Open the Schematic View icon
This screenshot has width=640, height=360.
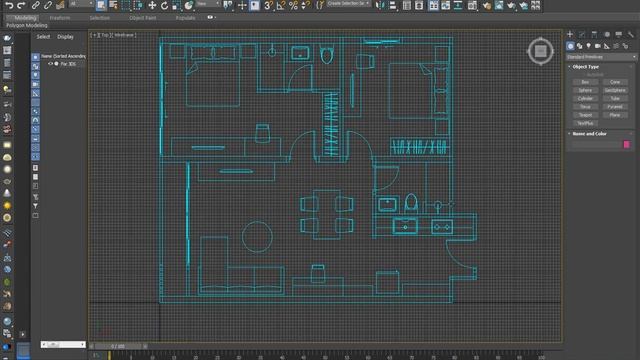pos(458,5)
